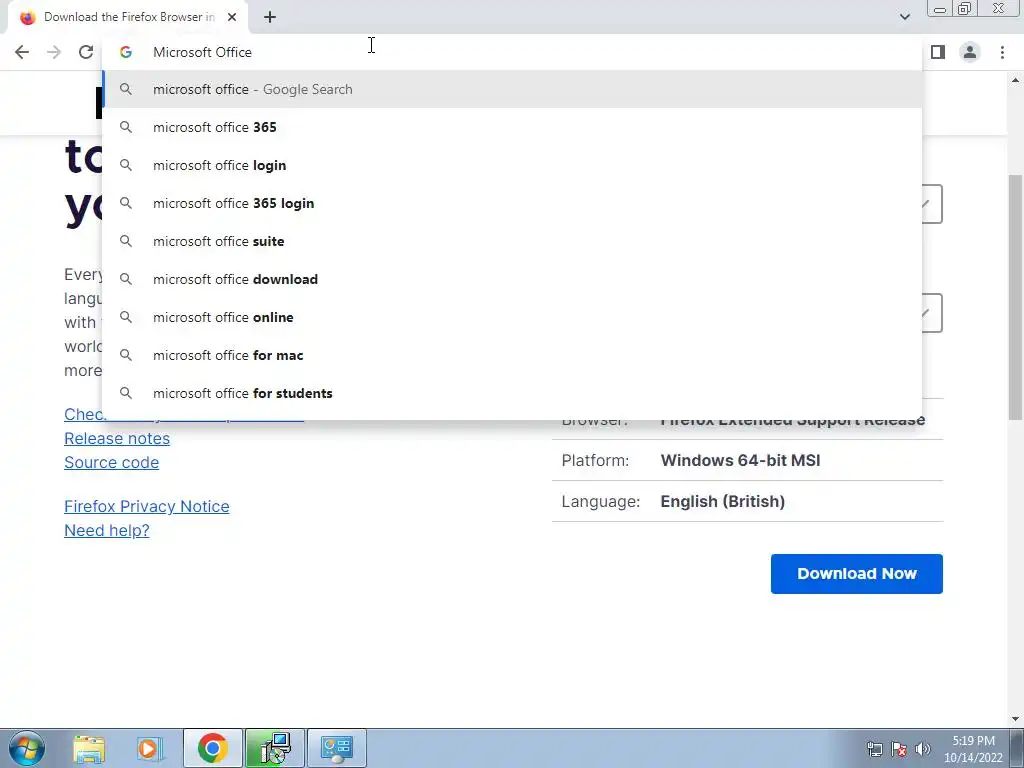Click the address bar text Microsoft Office
Screen dimensions: 1024x768
[x=202, y=52]
